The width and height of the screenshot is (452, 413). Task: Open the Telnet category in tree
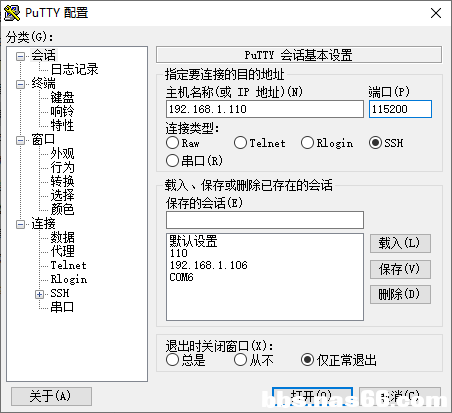coord(68,265)
